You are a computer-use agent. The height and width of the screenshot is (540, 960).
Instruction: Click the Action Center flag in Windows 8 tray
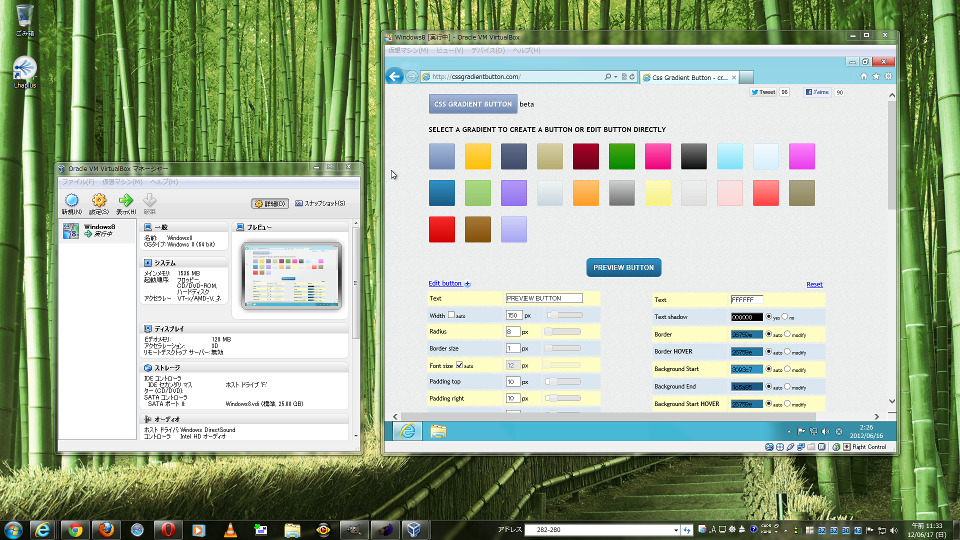click(x=801, y=432)
